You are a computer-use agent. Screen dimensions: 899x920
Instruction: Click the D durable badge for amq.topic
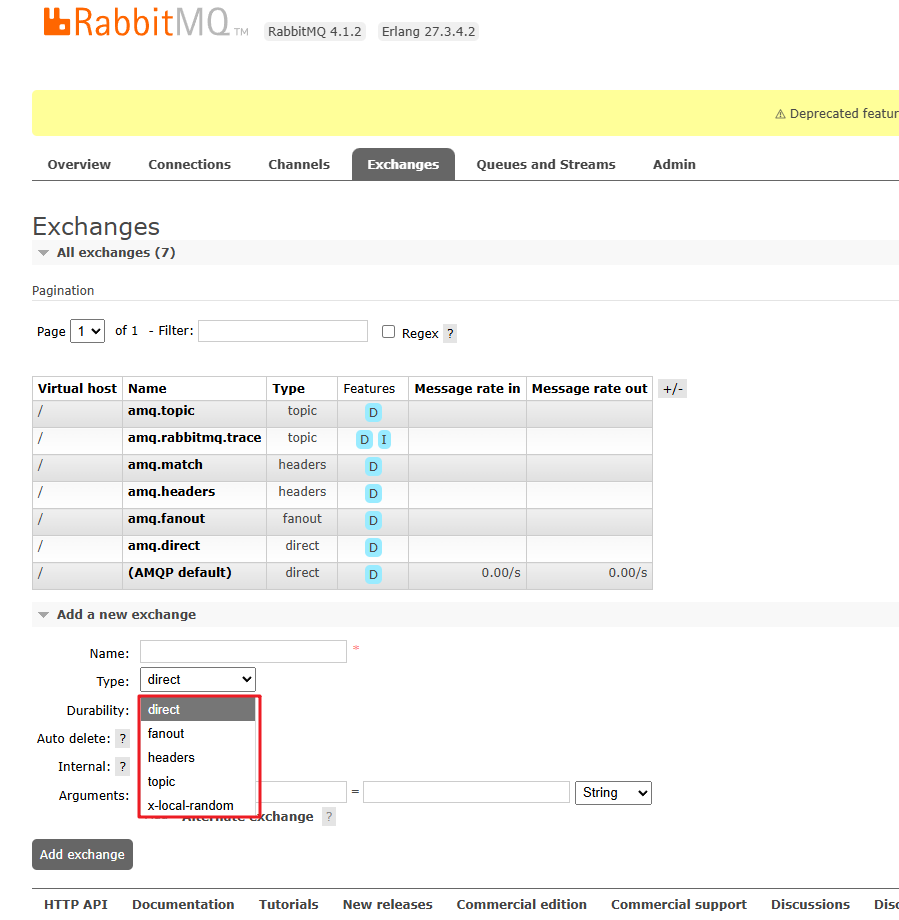coord(373,412)
